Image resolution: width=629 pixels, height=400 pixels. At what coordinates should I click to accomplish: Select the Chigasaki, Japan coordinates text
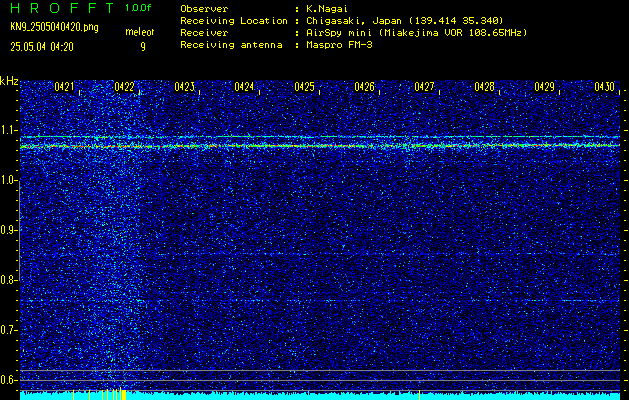point(405,20)
